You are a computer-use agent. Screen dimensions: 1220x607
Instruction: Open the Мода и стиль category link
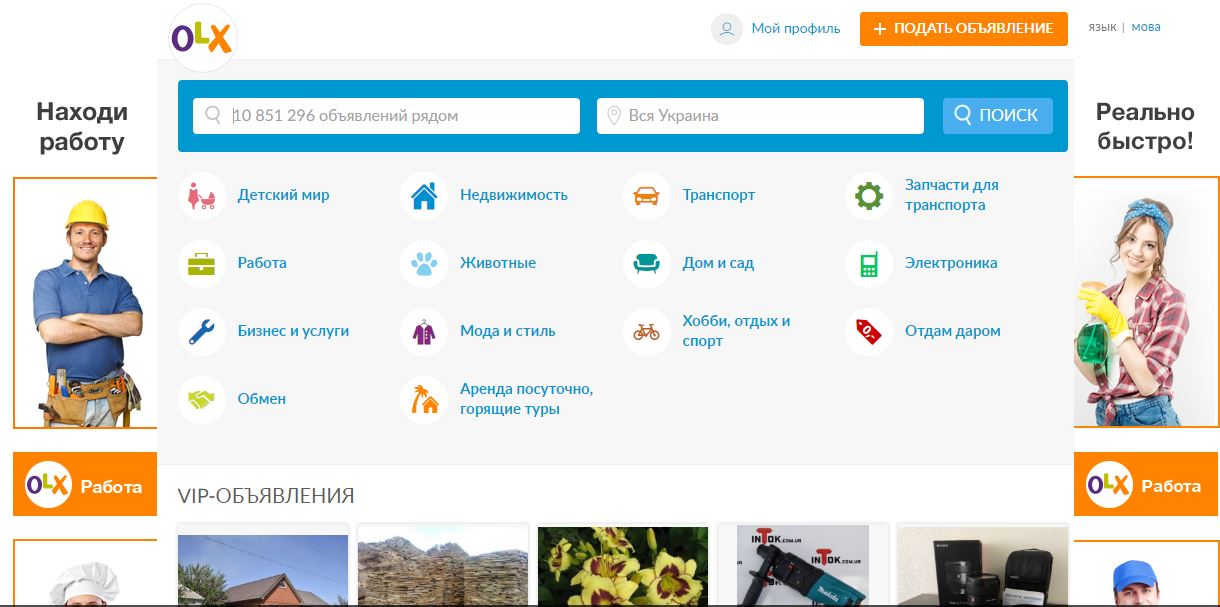(507, 331)
